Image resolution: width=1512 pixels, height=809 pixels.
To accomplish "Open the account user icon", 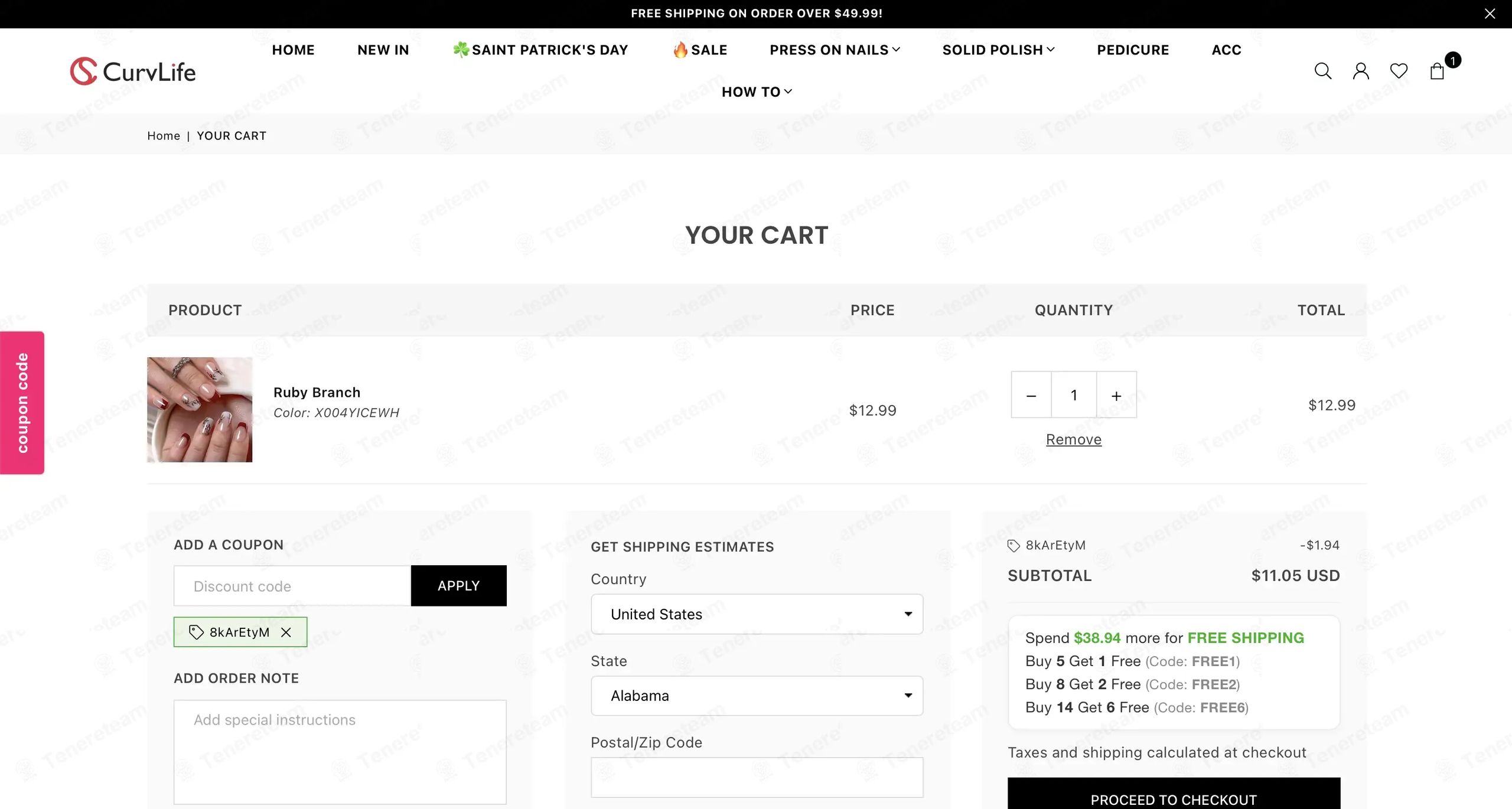I will pos(1361,71).
